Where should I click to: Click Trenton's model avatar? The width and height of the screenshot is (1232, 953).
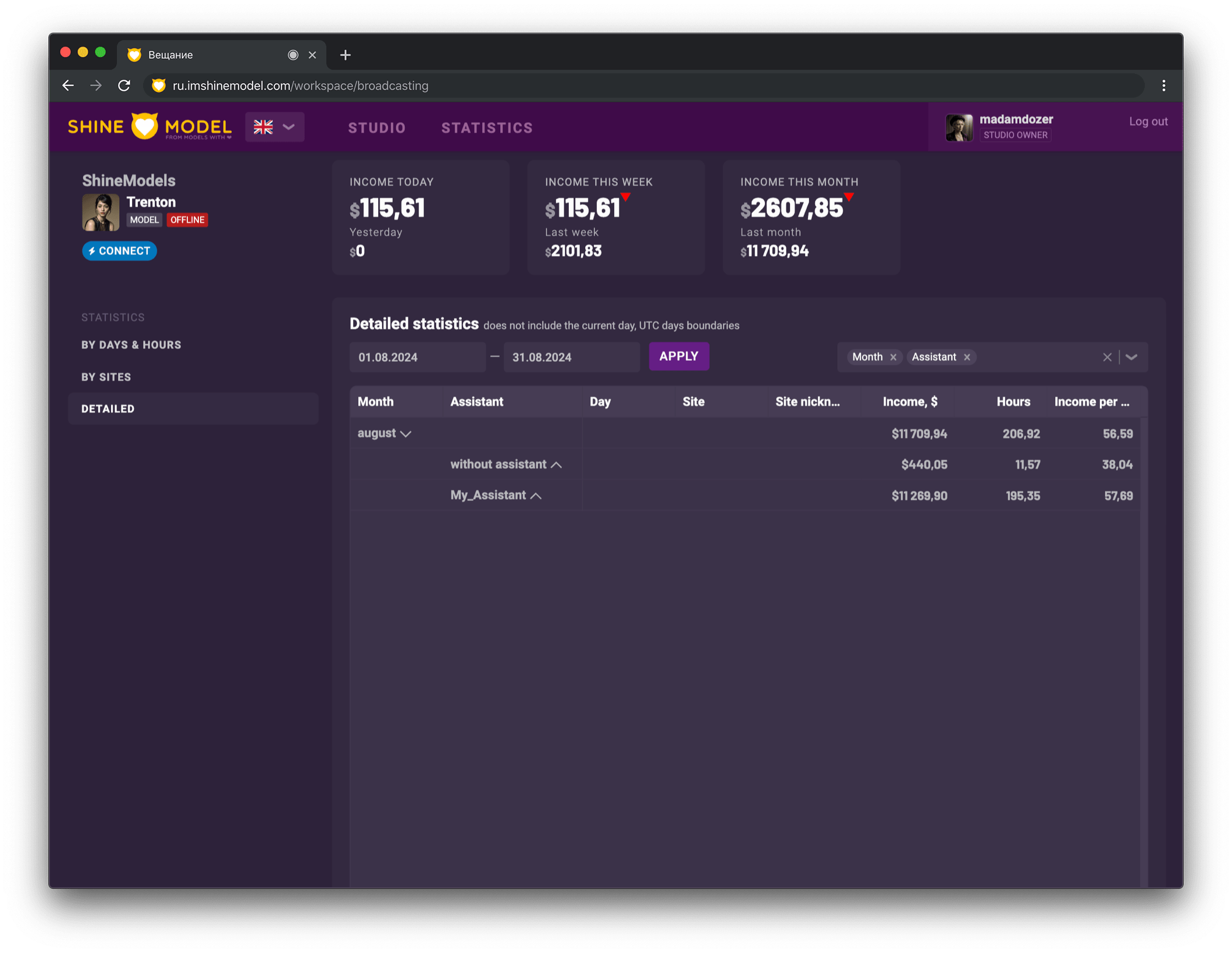101,212
